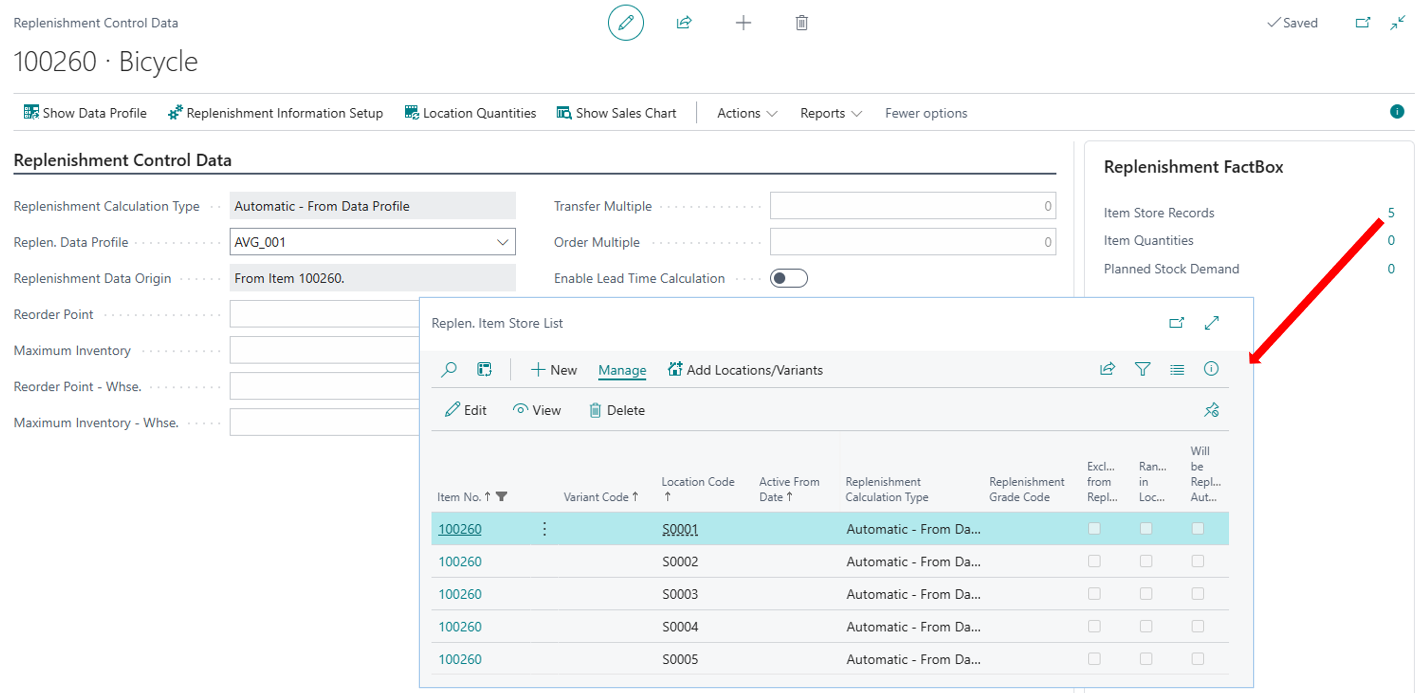
Task: Select the Manage tab in list toolbar
Action: point(622,370)
